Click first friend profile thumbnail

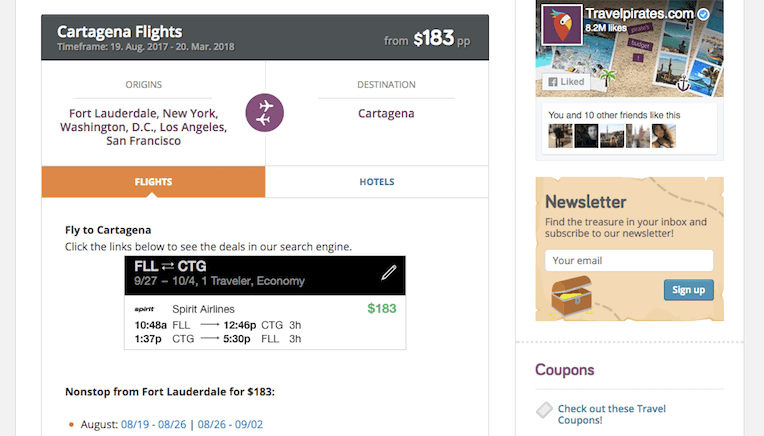560,135
